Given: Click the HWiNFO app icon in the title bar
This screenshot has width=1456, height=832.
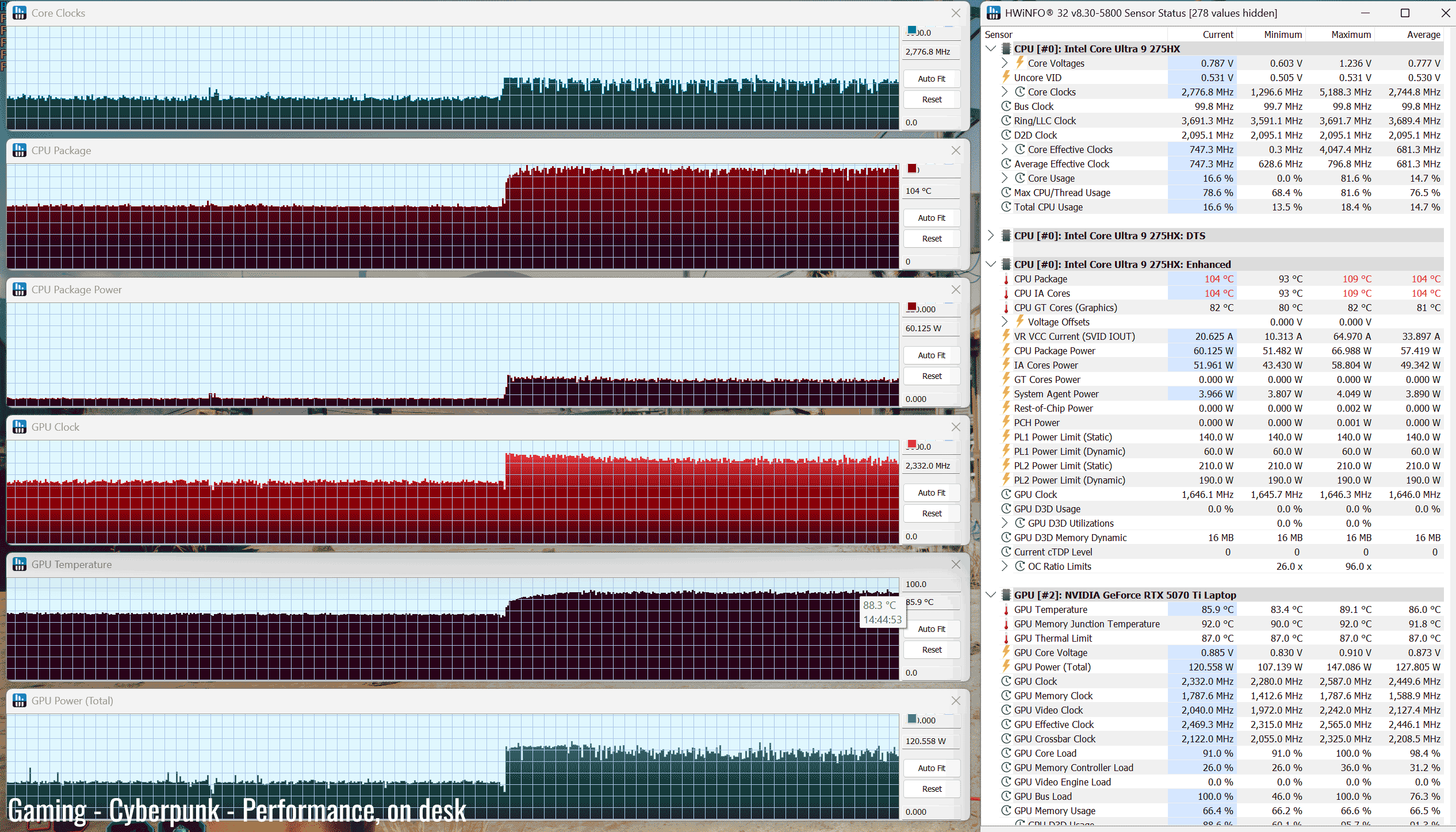Looking at the screenshot, I should coord(994,13).
